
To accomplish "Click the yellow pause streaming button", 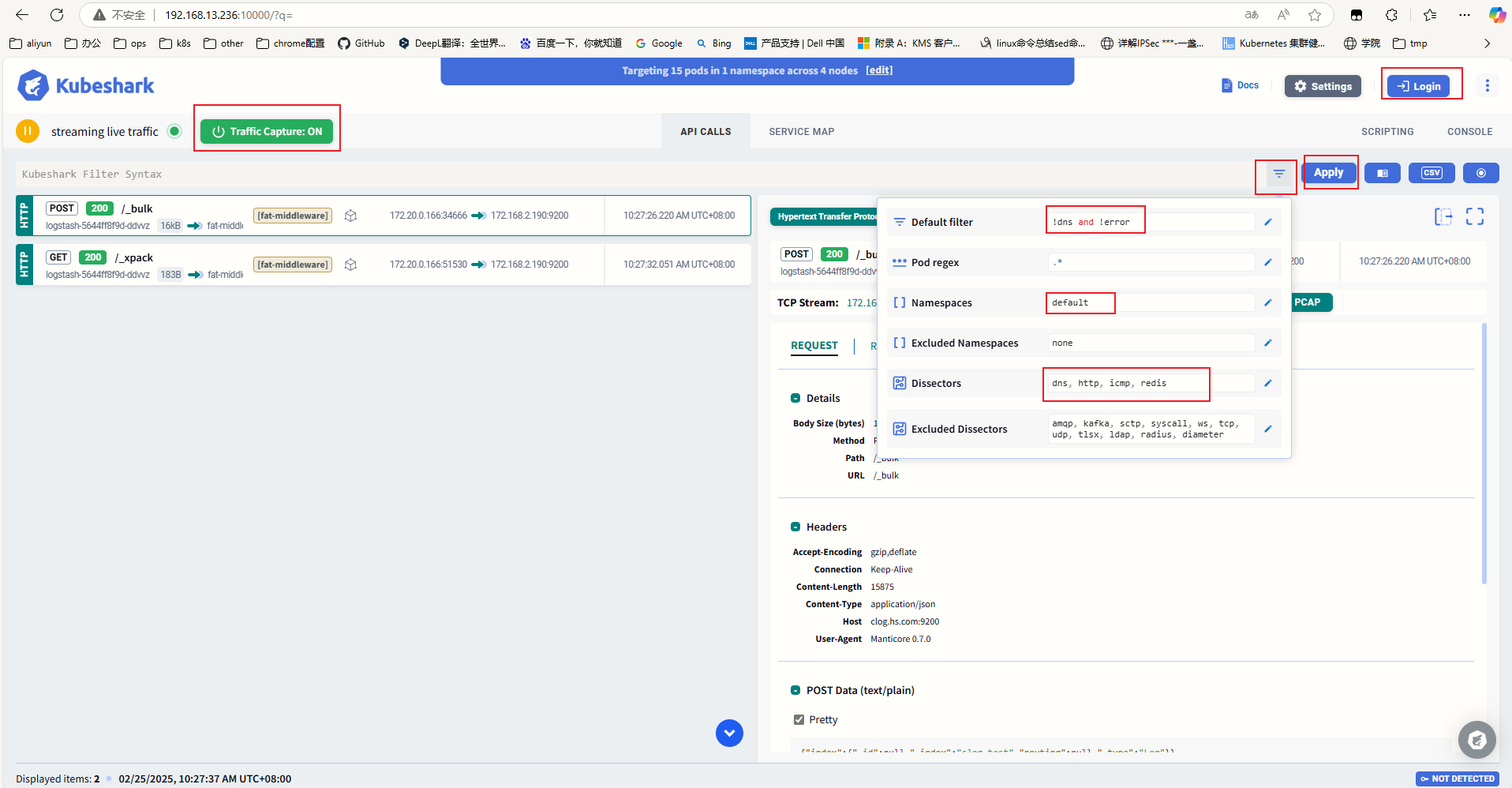I will click(x=28, y=131).
